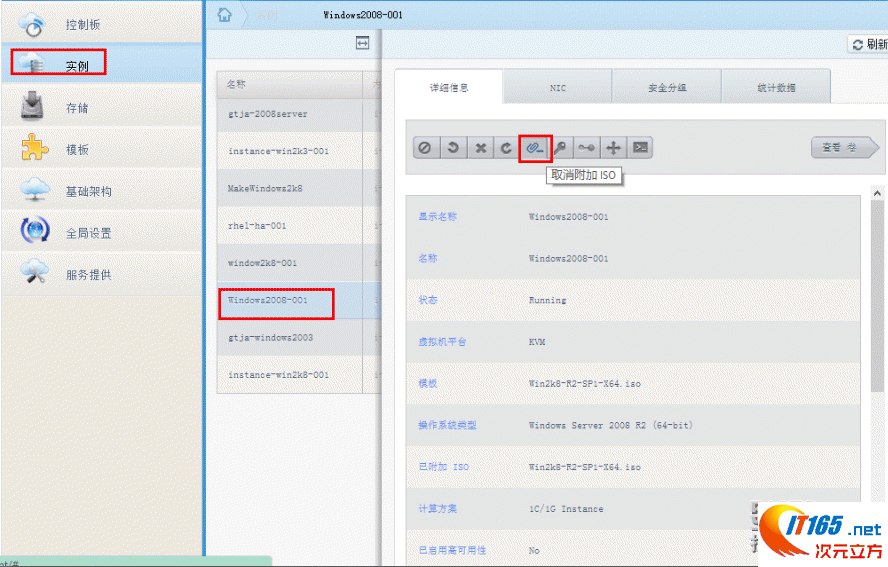Click the detach ISO paperclip icon

[535, 148]
